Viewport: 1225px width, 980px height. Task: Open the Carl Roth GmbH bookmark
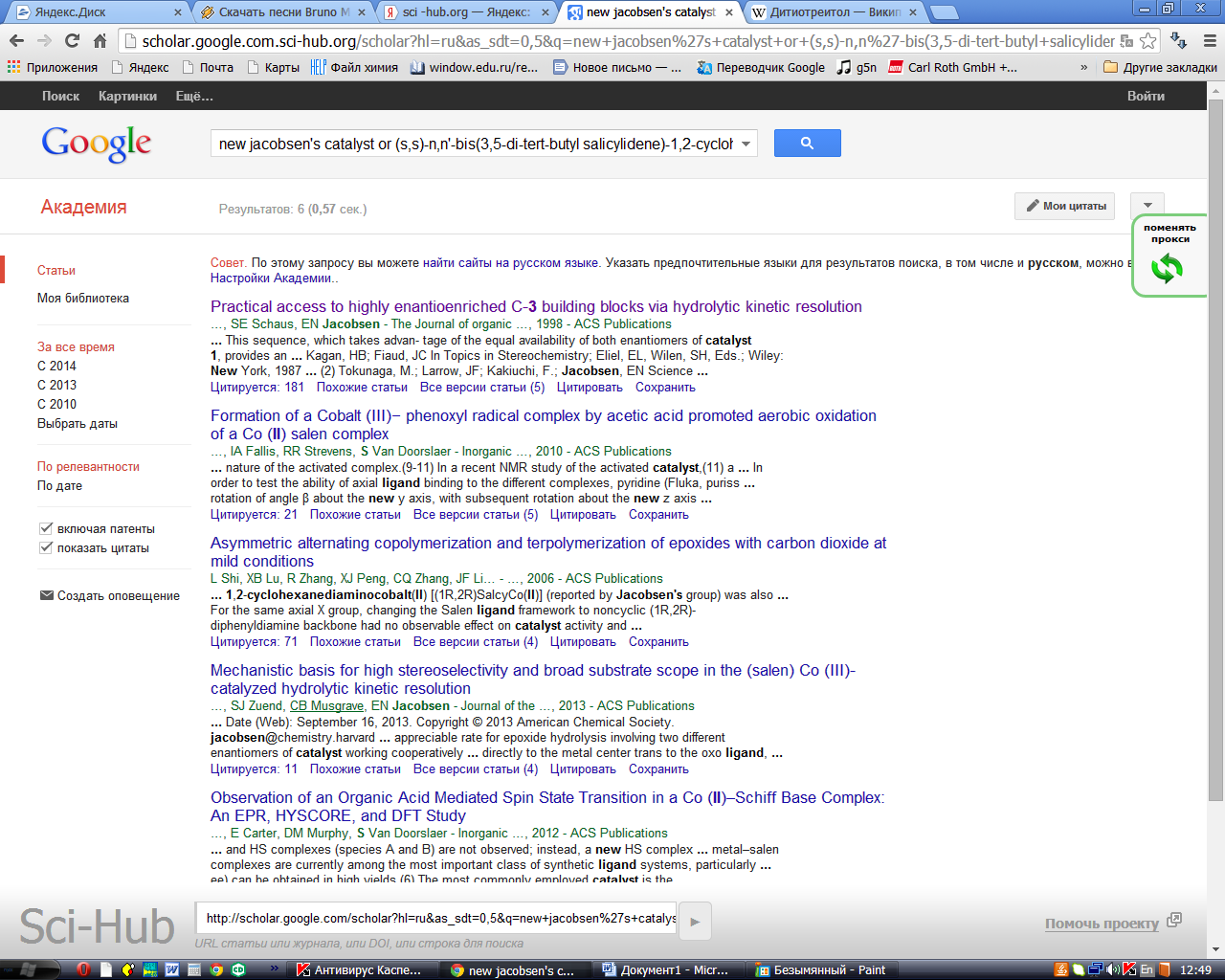coord(953,67)
